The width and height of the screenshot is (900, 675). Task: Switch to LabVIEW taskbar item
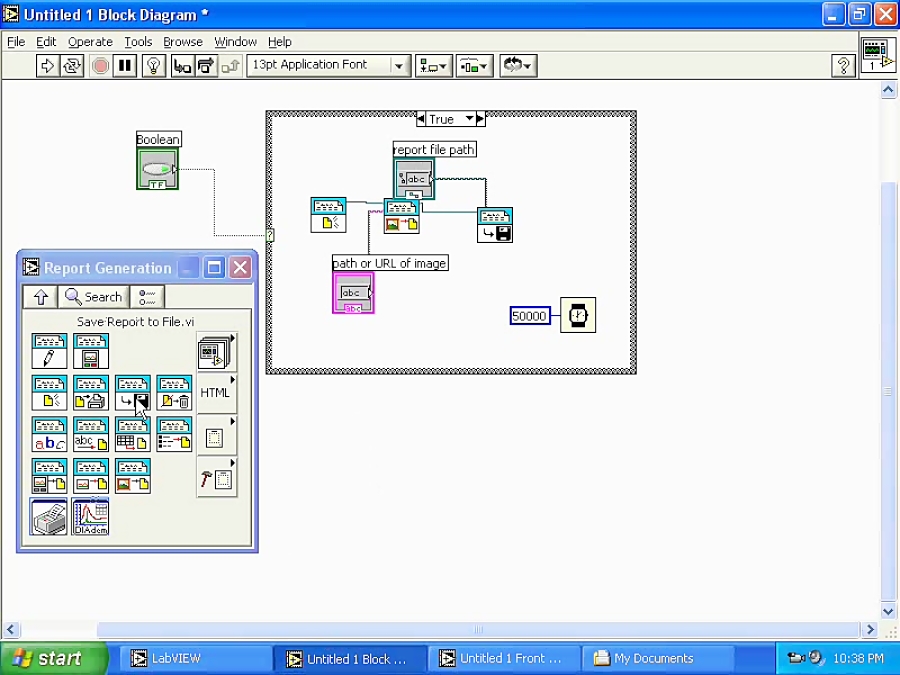click(x=195, y=658)
